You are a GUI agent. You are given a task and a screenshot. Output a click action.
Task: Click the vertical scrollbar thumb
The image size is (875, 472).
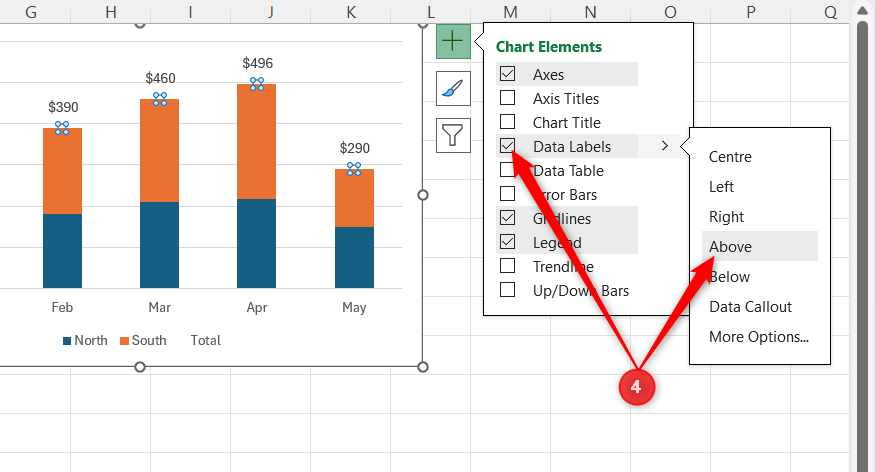(x=862, y=245)
